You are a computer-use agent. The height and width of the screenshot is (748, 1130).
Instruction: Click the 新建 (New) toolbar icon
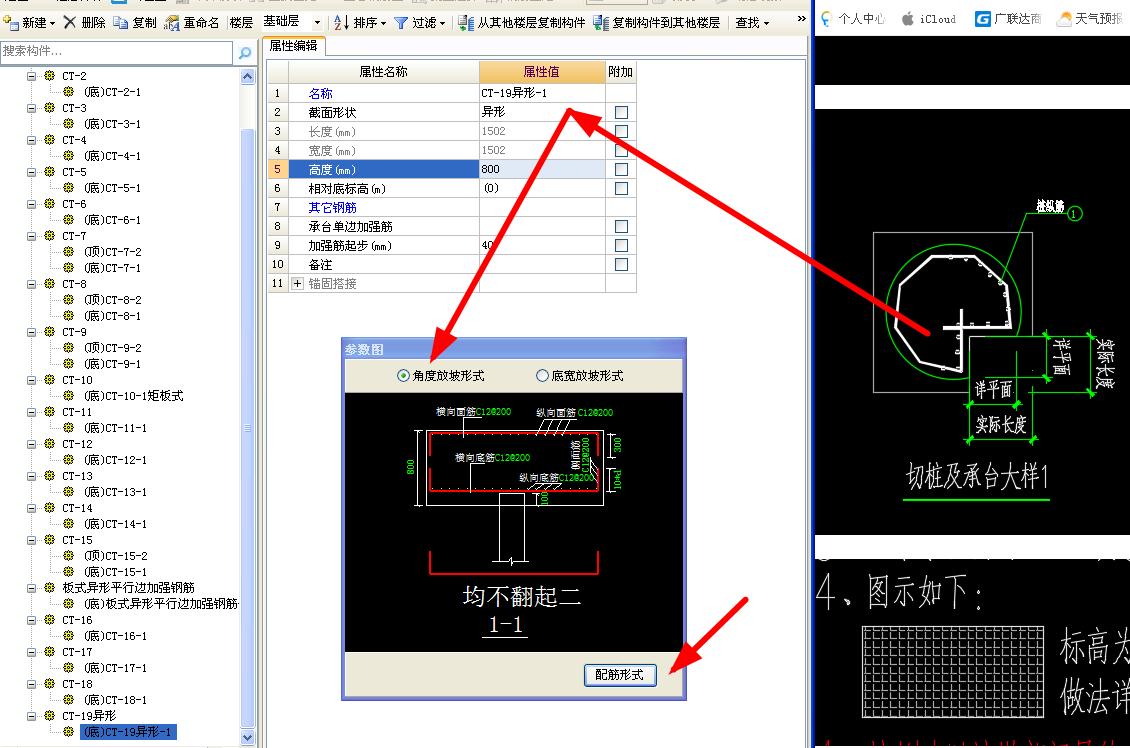pyautogui.click(x=10, y=22)
